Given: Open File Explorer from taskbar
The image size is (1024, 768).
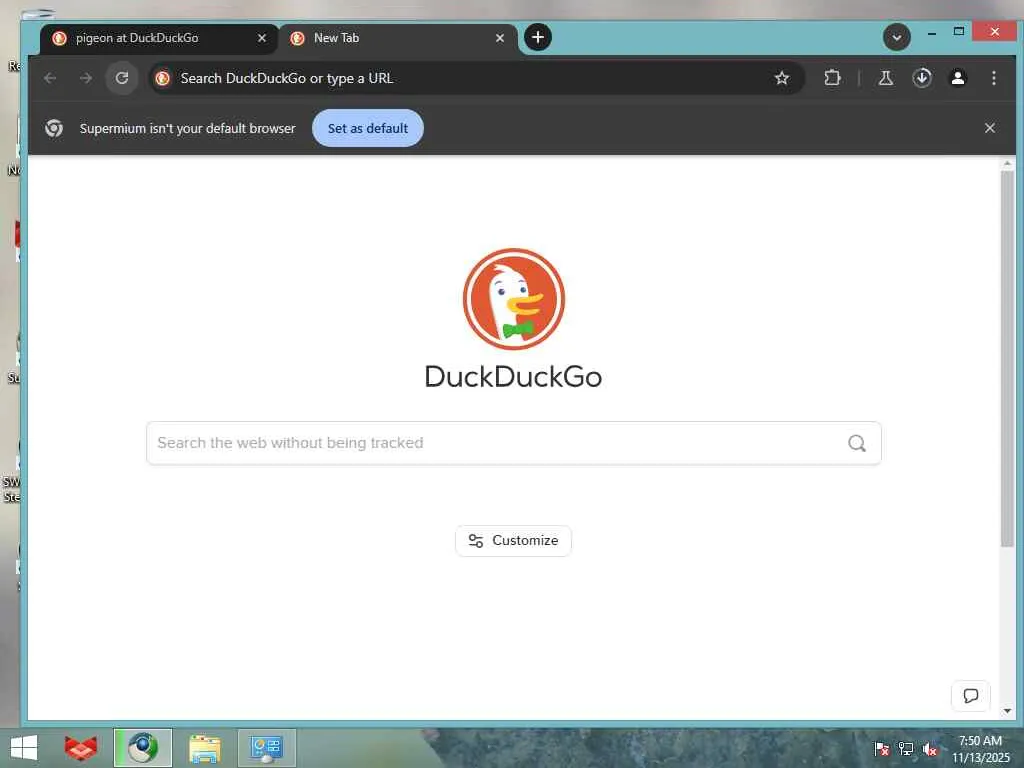Looking at the screenshot, I should click(204, 748).
